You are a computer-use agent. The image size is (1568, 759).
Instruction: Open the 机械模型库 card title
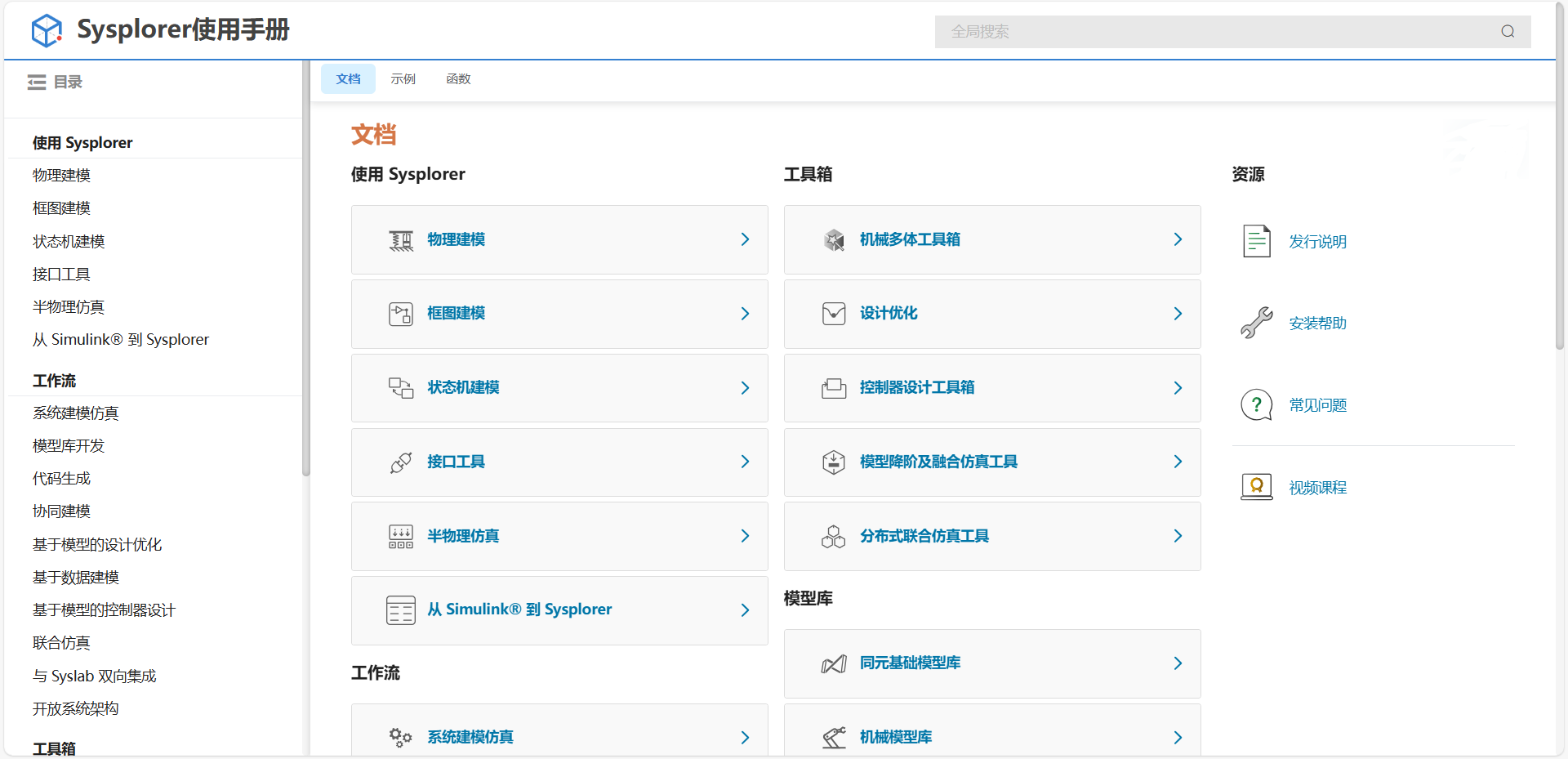coord(896,737)
